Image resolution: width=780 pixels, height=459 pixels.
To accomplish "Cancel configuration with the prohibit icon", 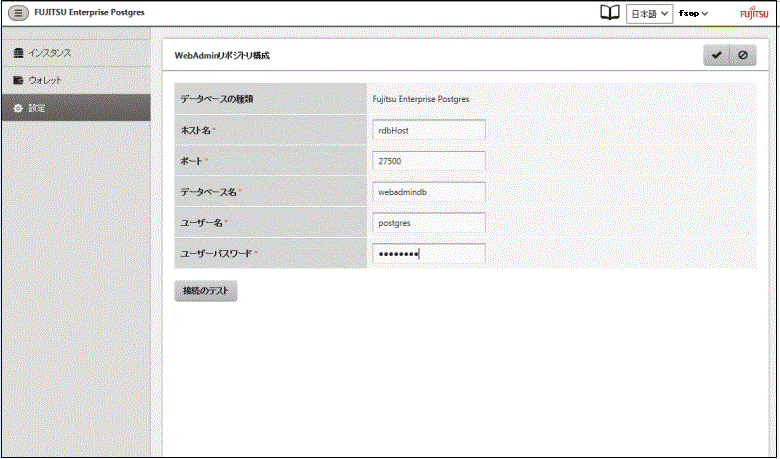I will [743, 55].
